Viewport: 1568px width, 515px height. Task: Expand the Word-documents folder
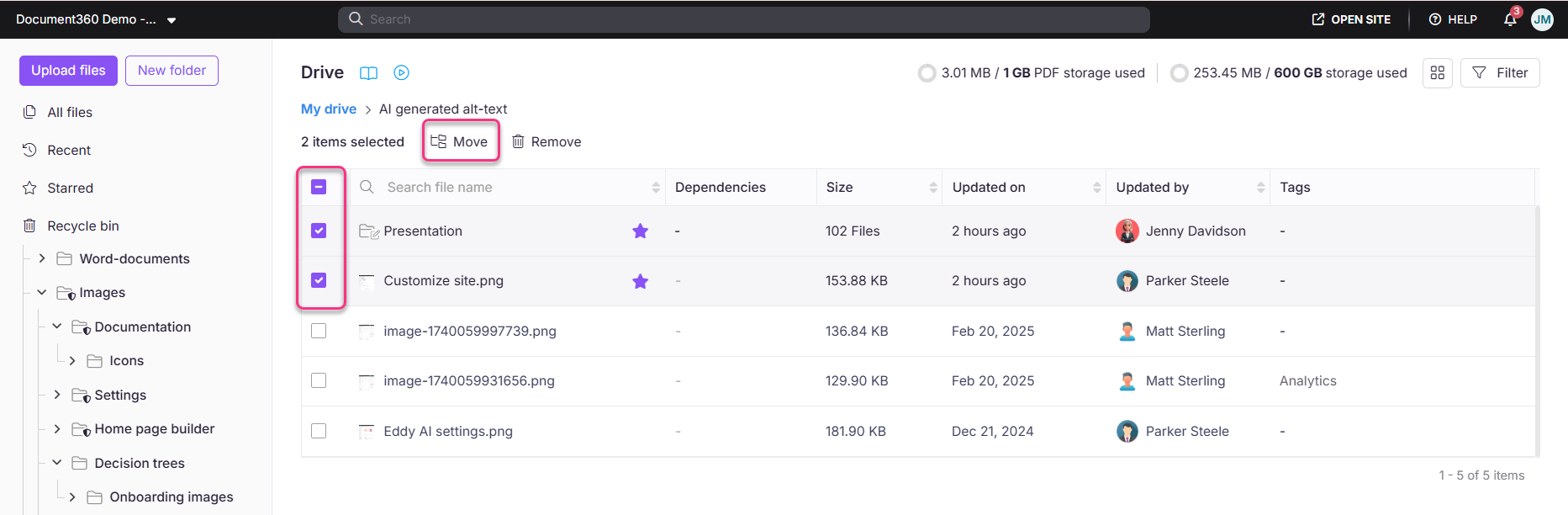(42, 258)
